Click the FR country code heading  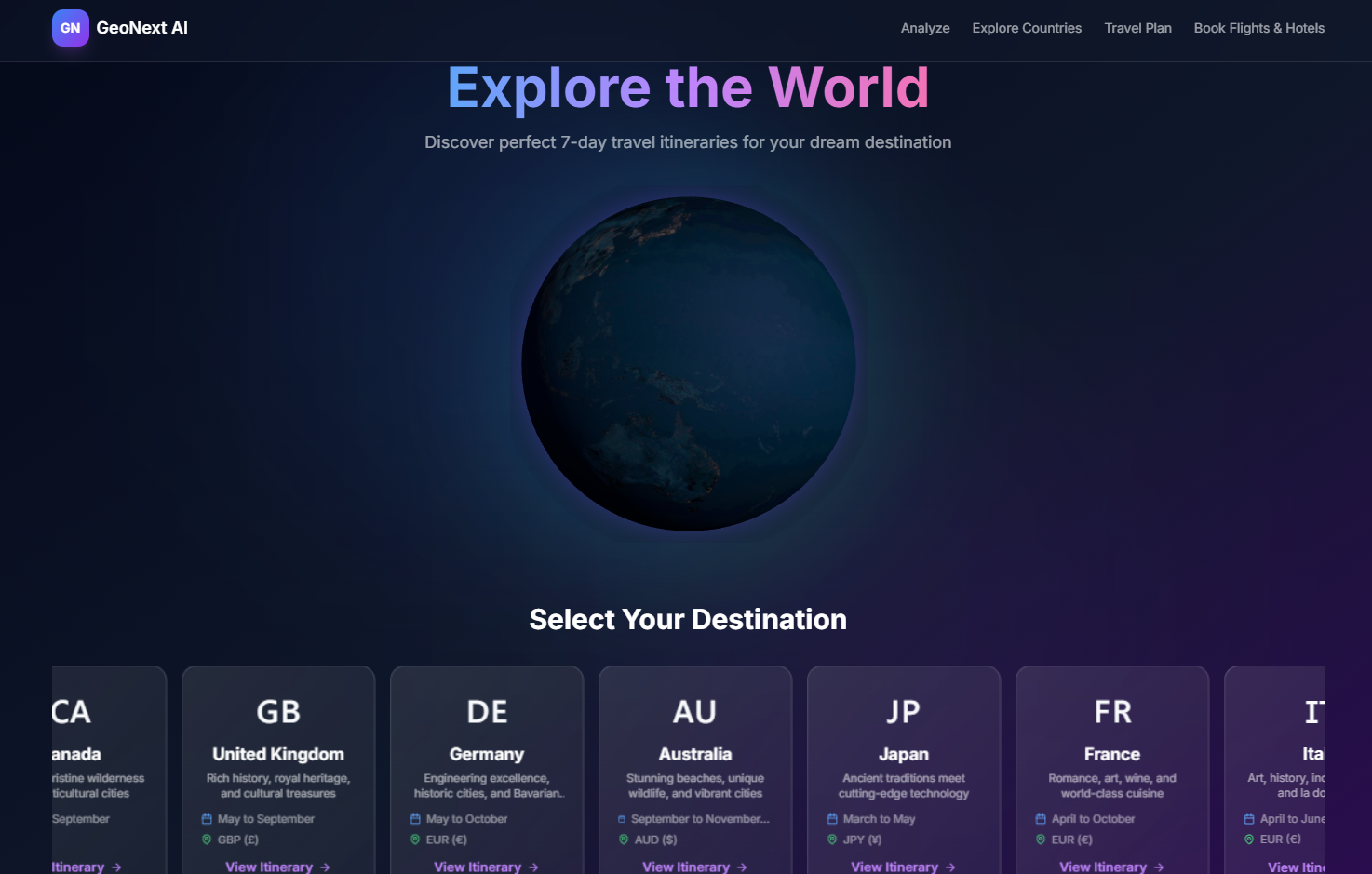pos(1112,712)
